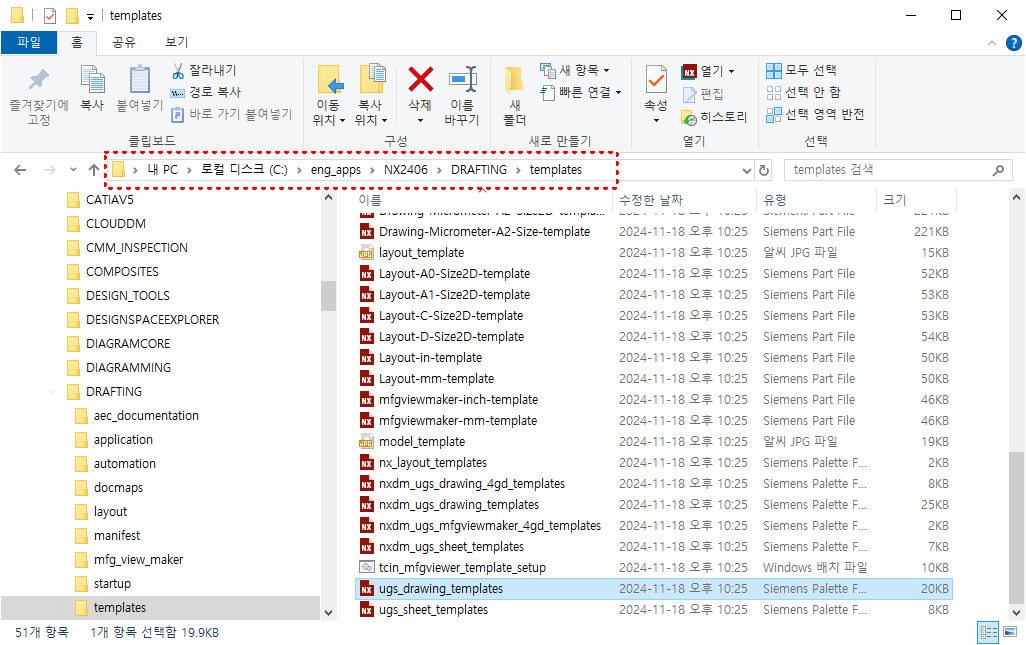The height and width of the screenshot is (645, 1026).
Task: Click eng_apps in address breadcrumb
Action: (336, 170)
